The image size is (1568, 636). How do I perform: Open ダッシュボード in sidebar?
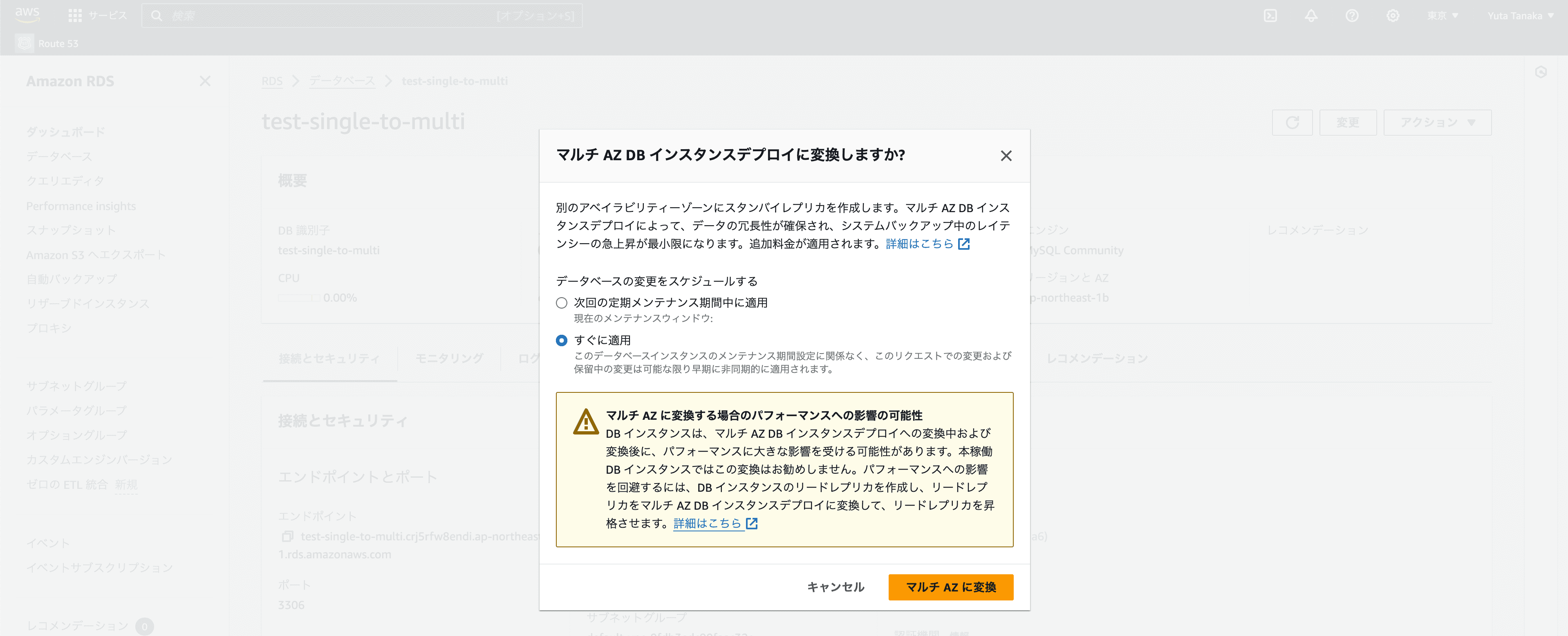pyautogui.click(x=66, y=132)
